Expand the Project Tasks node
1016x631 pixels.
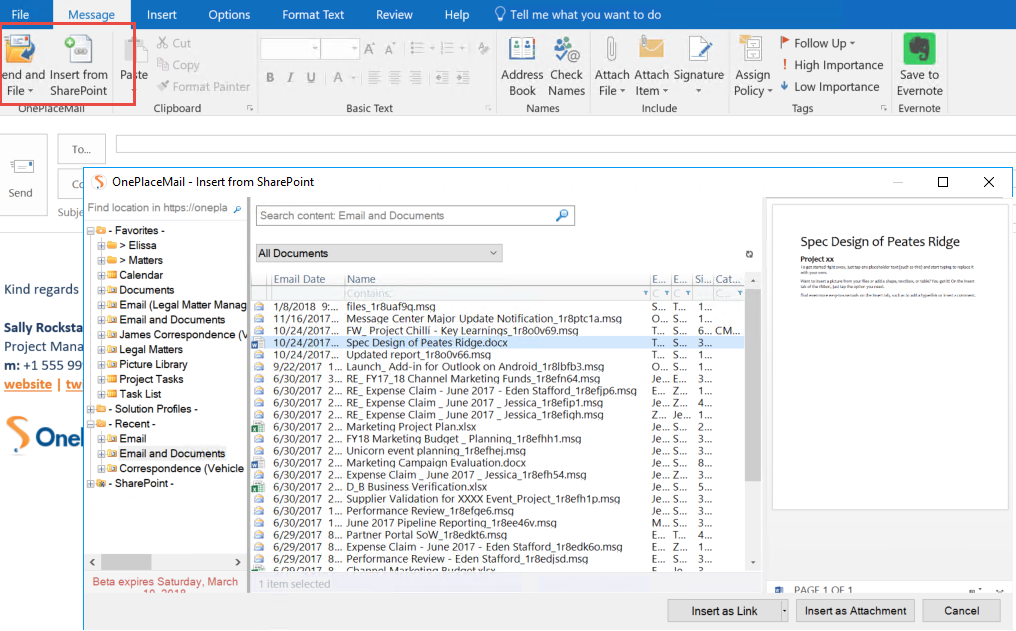click(x=101, y=380)
